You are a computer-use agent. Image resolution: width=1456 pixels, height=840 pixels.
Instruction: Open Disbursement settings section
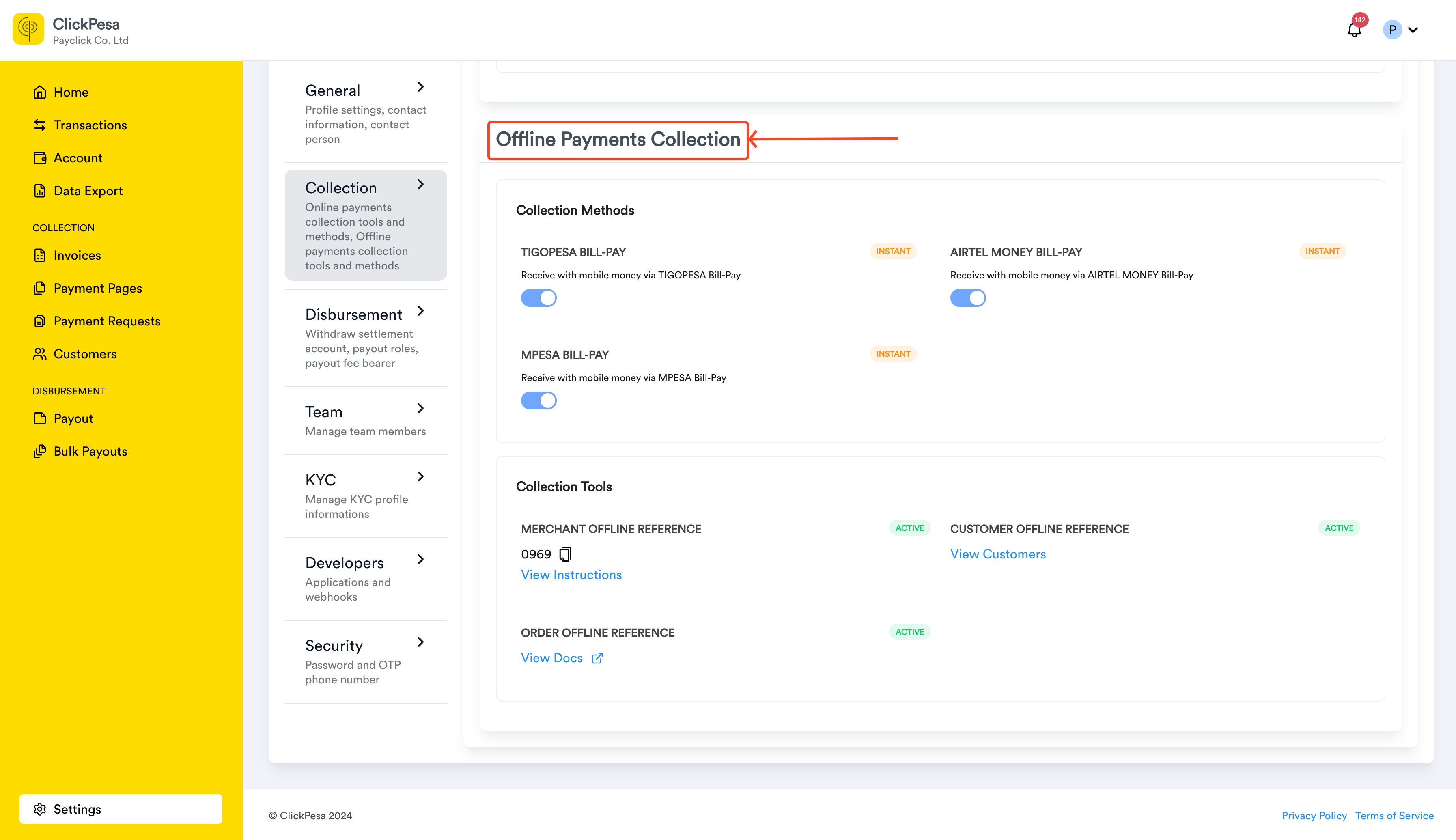click(366, 338)
